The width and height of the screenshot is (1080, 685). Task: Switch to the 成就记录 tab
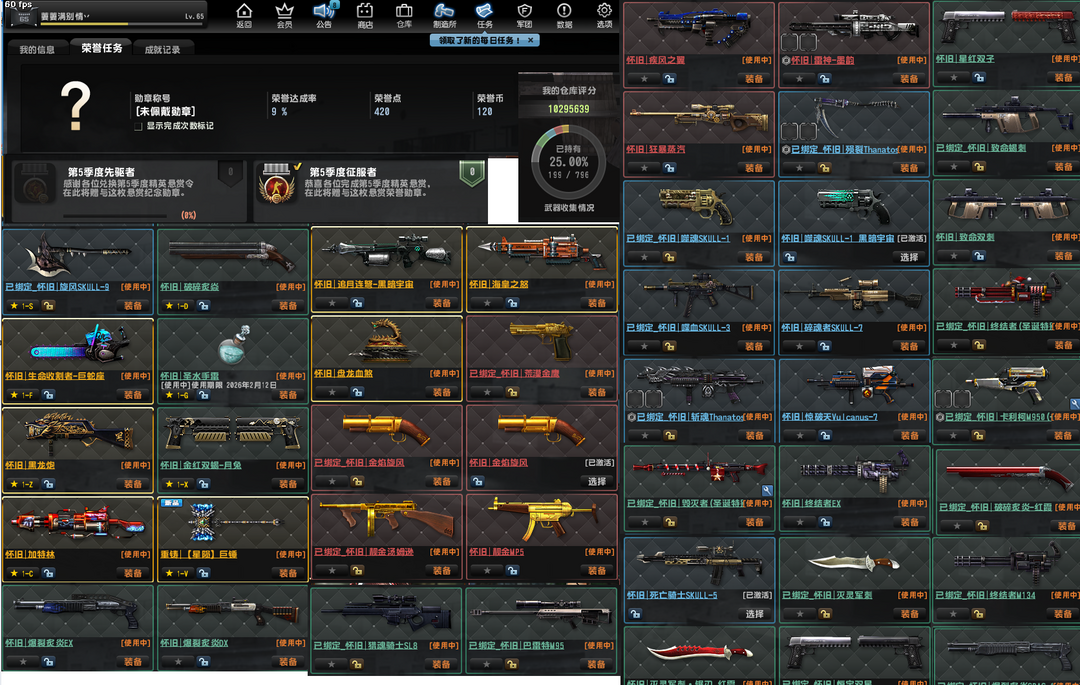coord(162,49)
